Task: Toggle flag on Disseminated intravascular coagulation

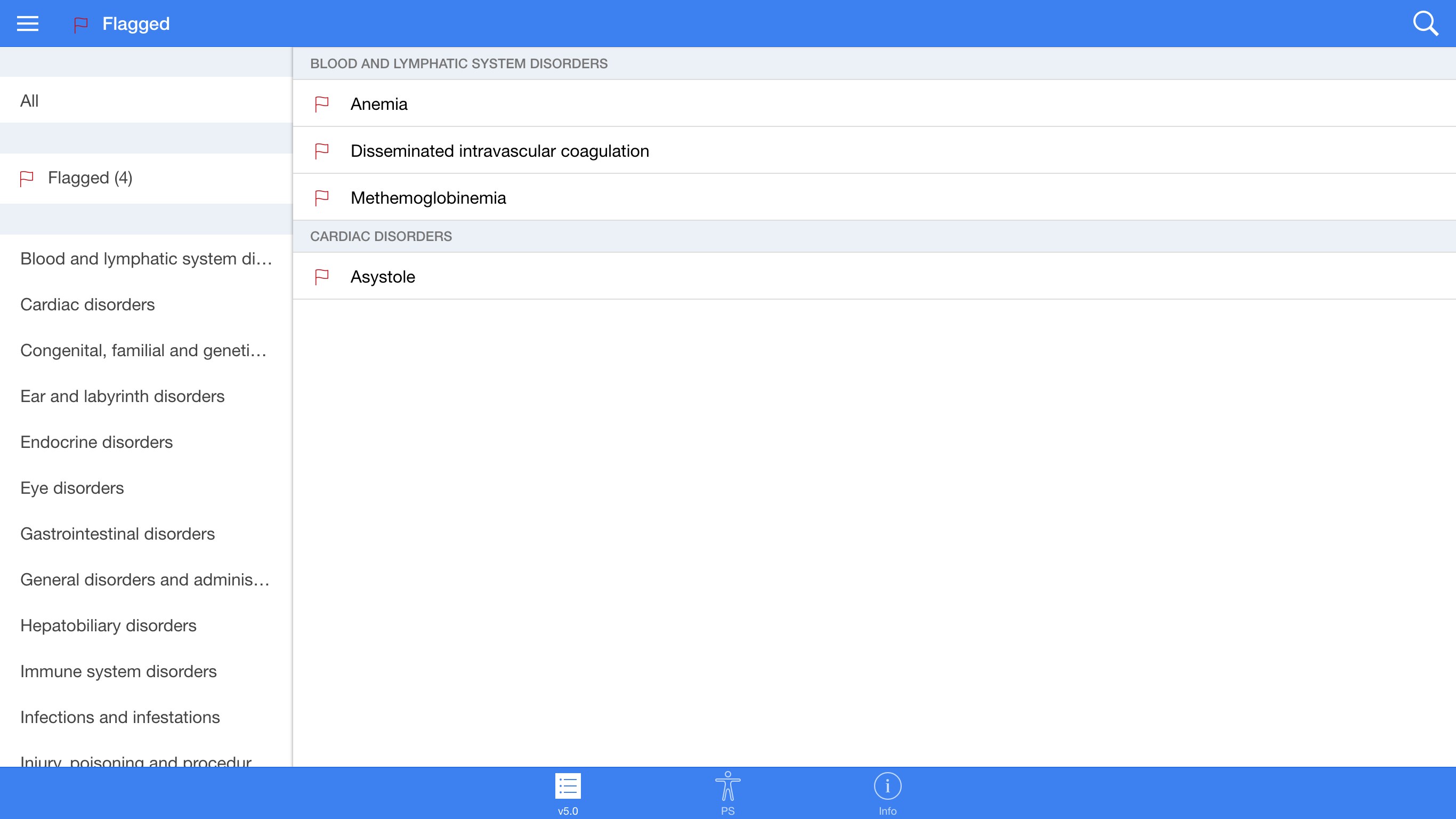Action: (321, 151)
